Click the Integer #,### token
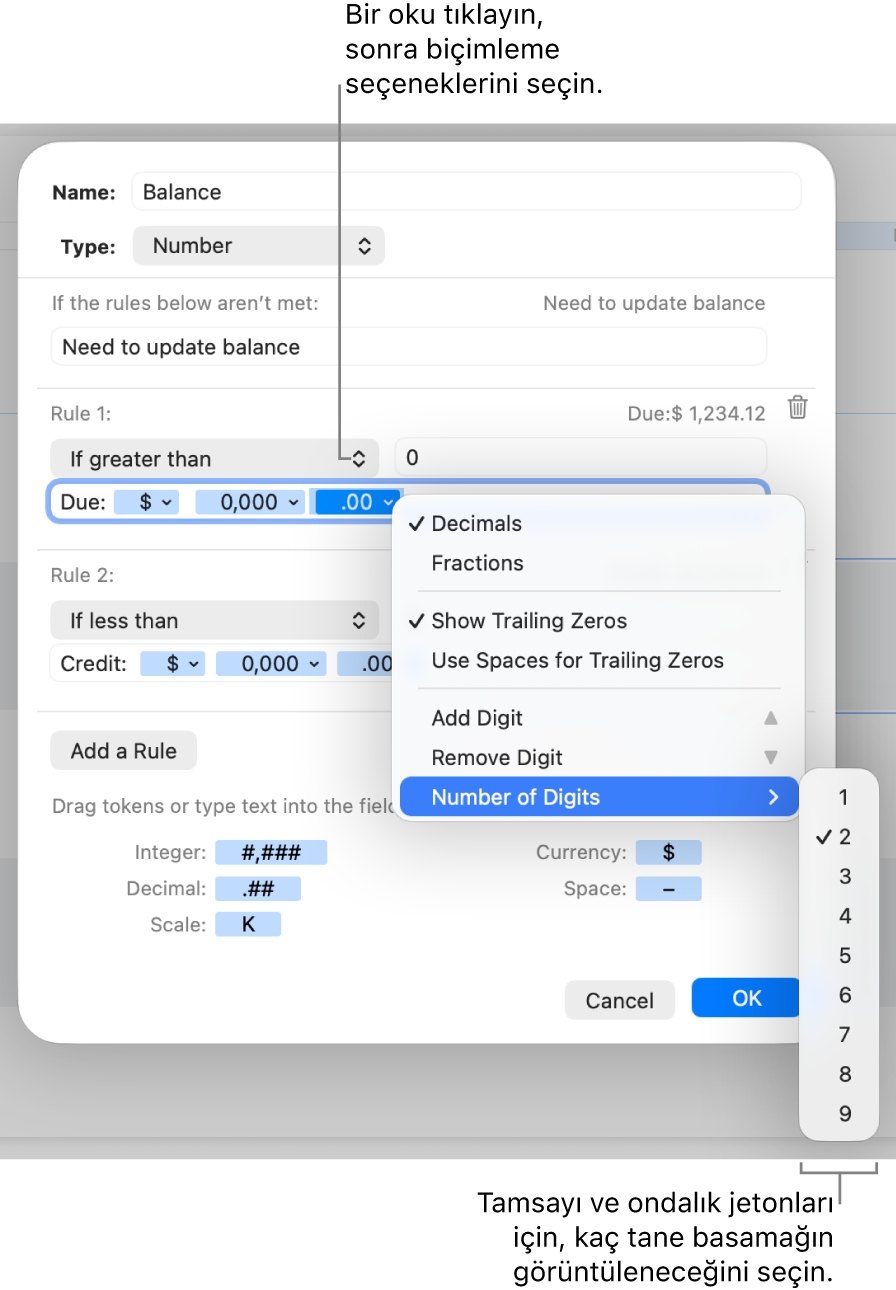This screenshot has width=896, height=1290. (271, 853)
